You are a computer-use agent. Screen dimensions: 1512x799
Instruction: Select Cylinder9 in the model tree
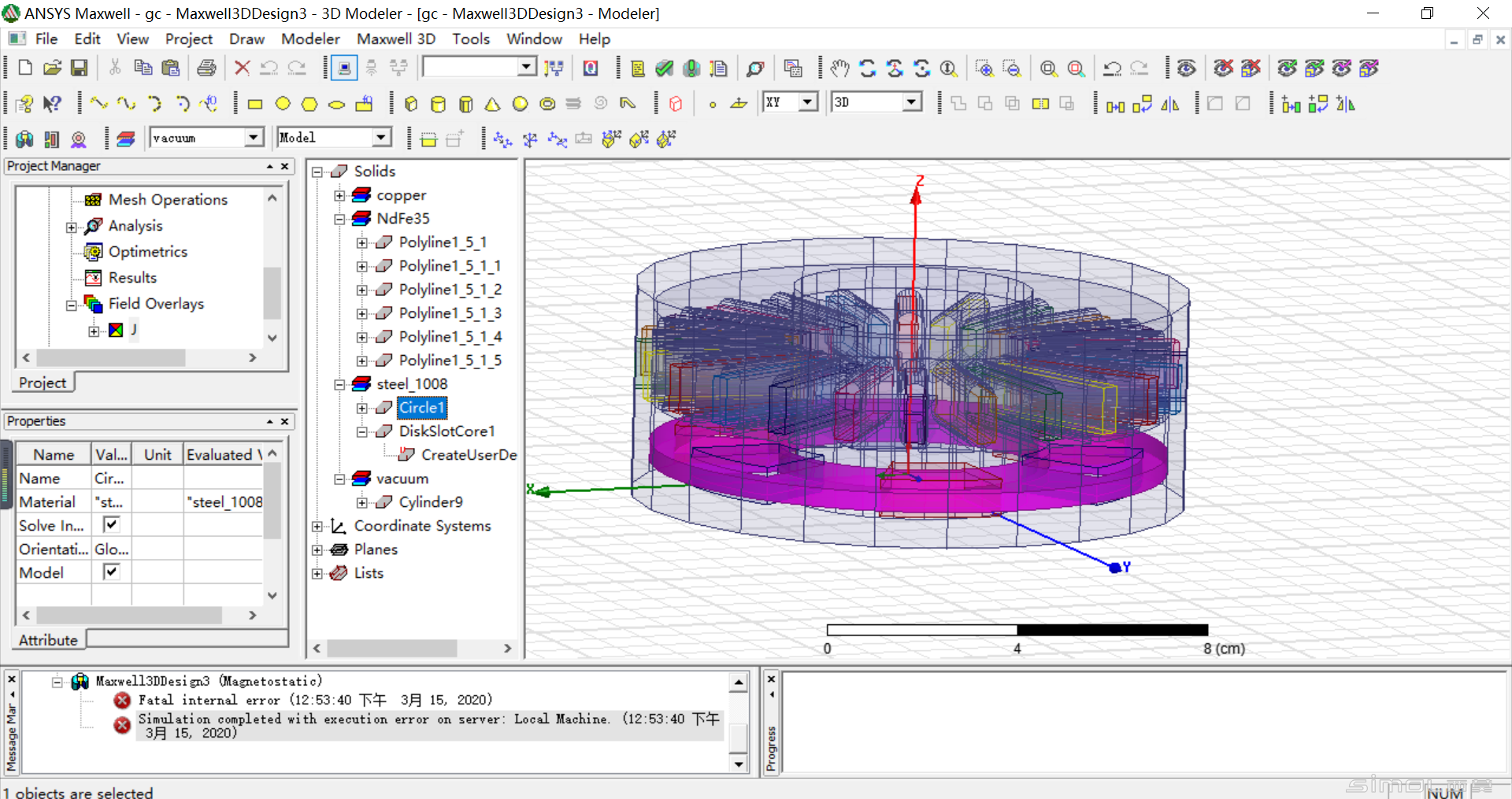pos(431,502)
